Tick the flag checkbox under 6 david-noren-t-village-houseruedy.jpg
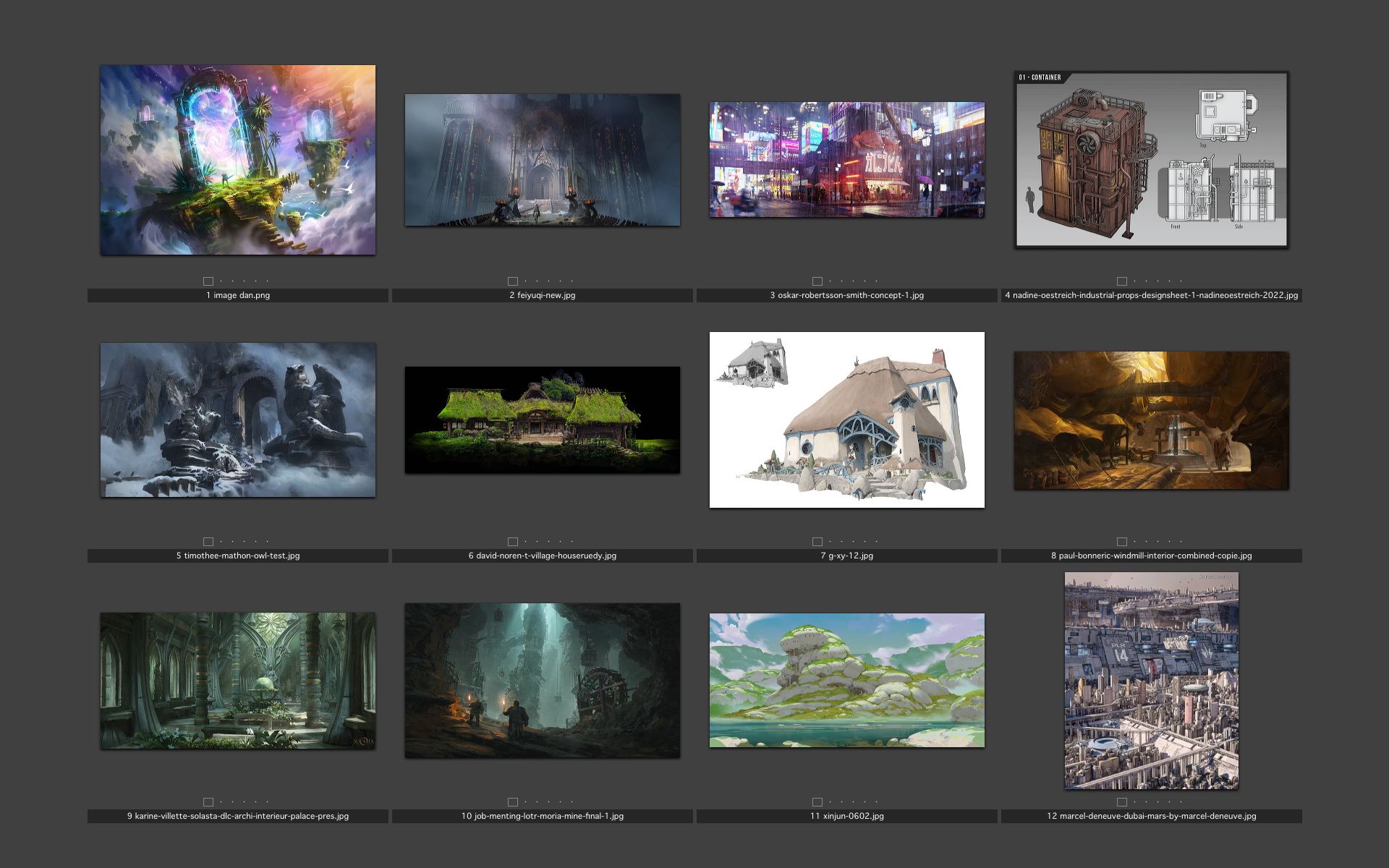Screen dimensions: 1389x868 (x=513, y=541)
